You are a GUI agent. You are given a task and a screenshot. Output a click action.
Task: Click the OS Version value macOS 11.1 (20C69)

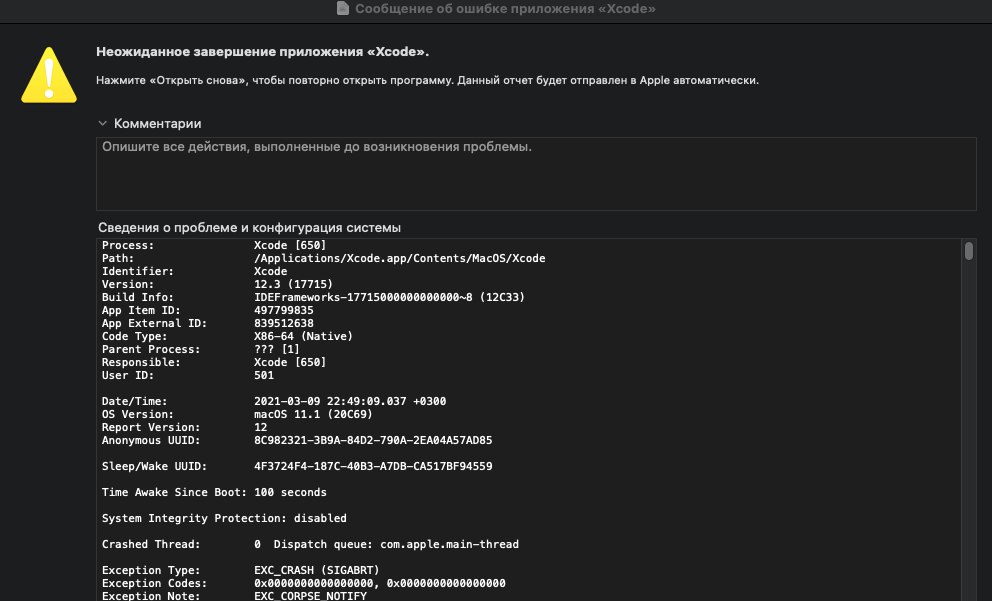(313, 414)
